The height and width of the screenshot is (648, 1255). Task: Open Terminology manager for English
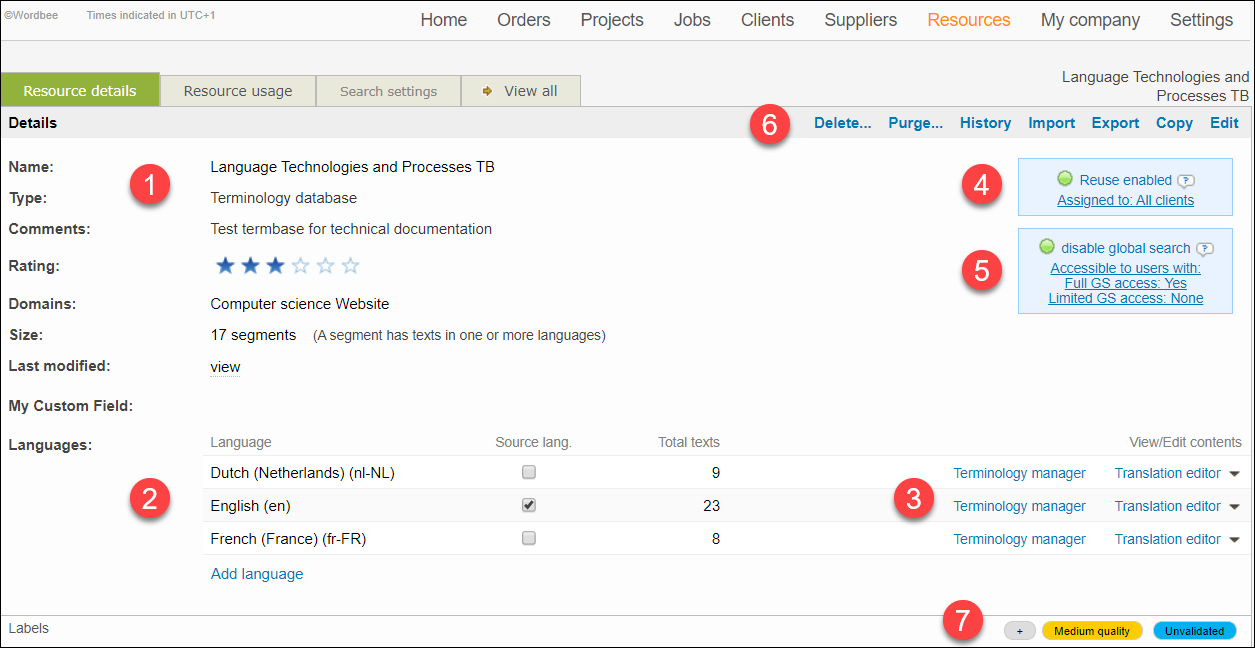(x=1019, y=506)
